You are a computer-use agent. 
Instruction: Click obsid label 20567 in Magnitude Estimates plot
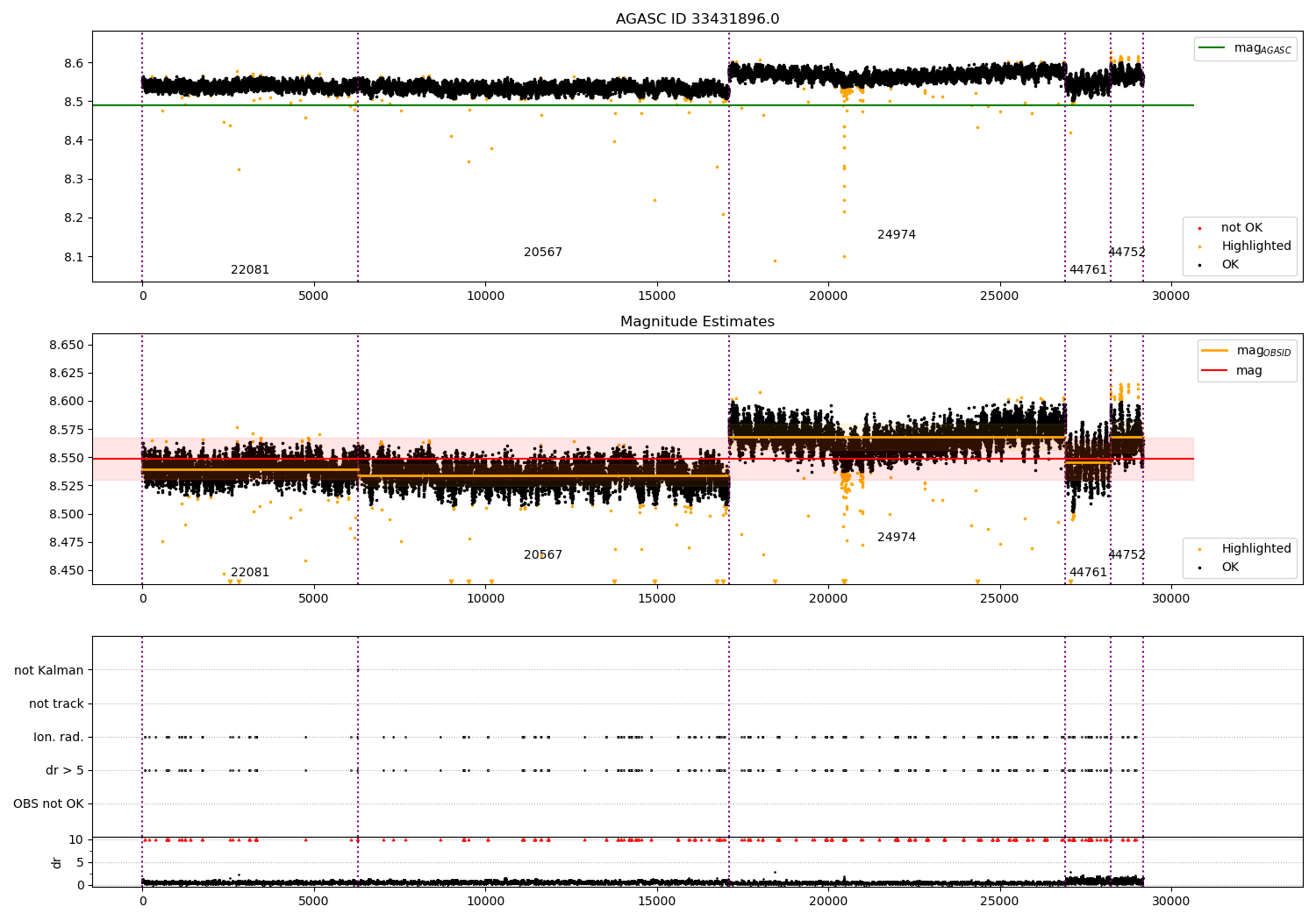(543, 555)
